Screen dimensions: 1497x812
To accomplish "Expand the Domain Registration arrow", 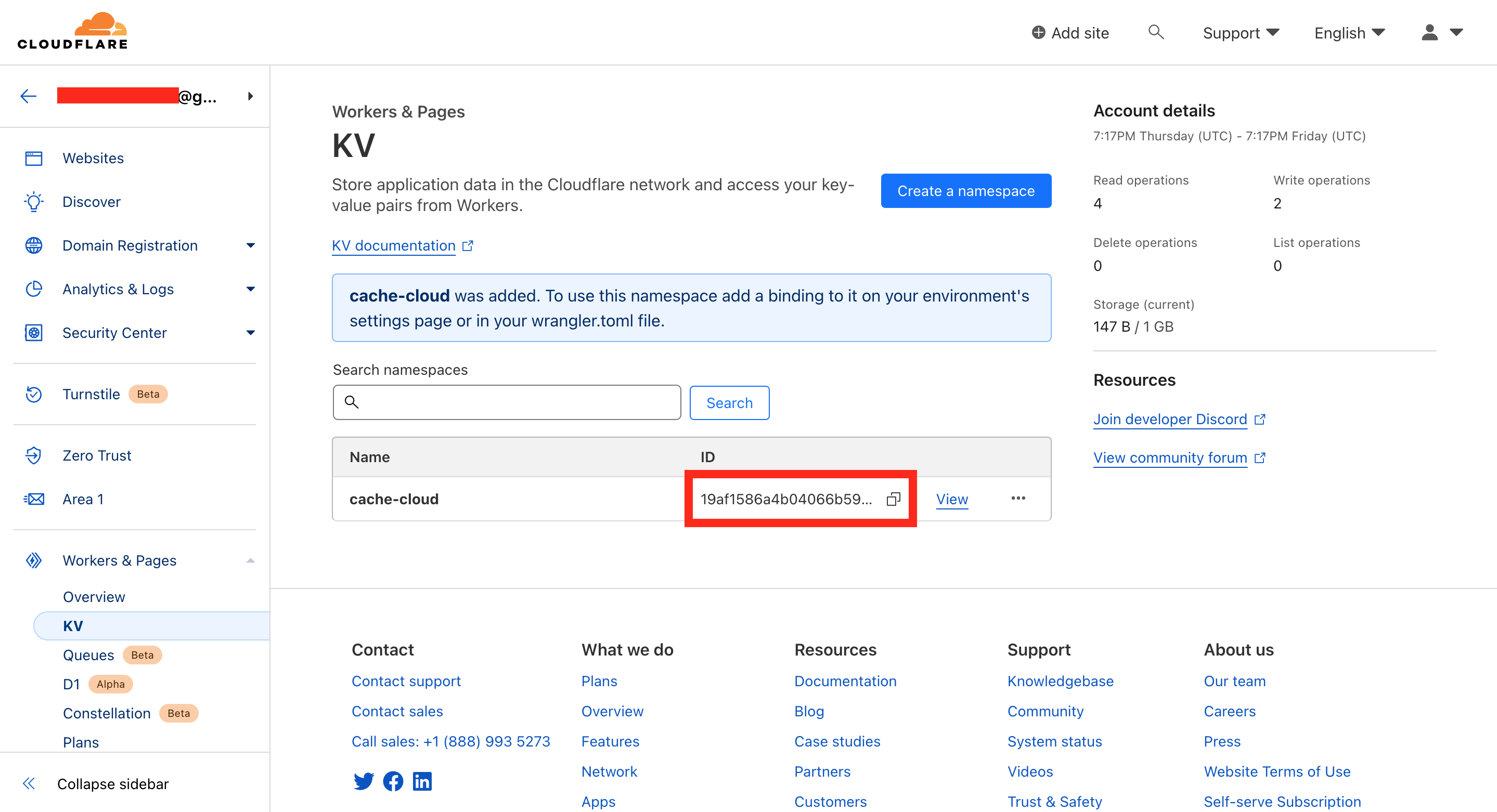I will coord(251,245).
